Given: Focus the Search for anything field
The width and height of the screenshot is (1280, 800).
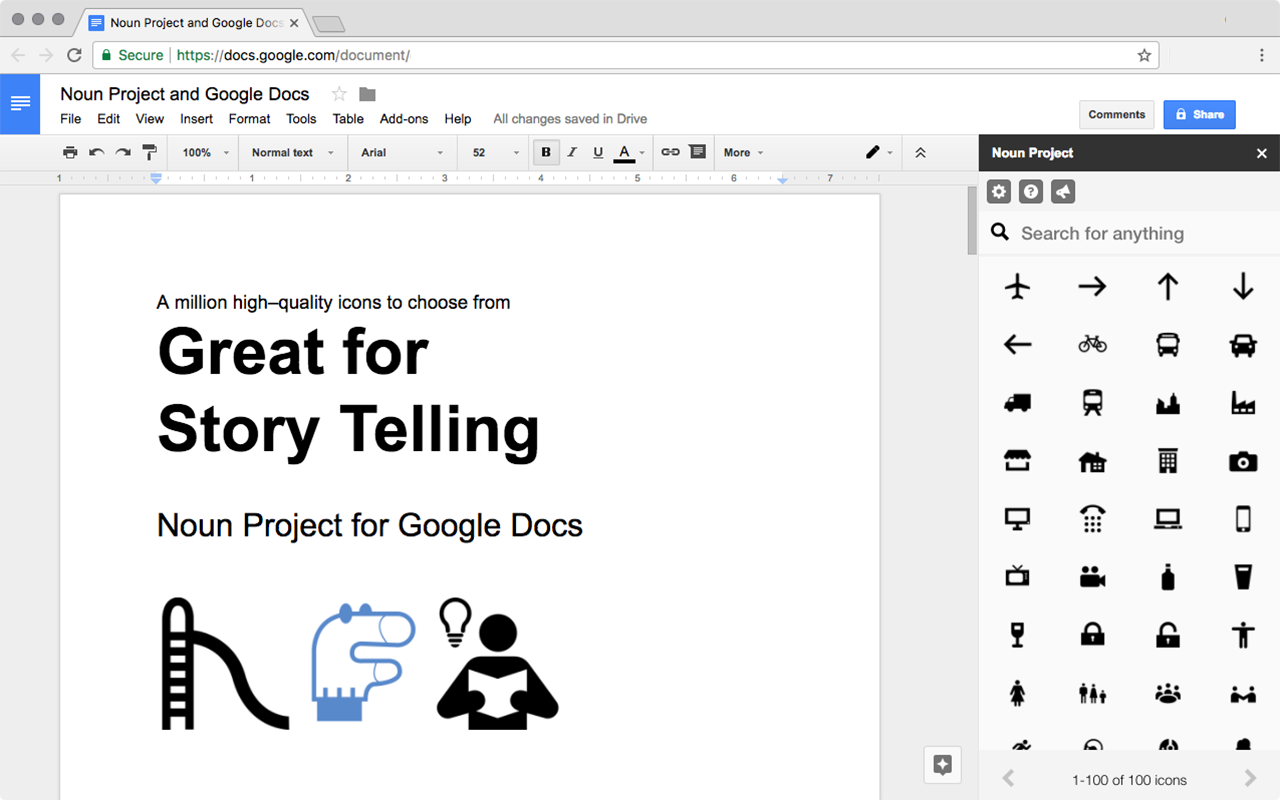Looking at the screenshot, I should [1129, 233].
